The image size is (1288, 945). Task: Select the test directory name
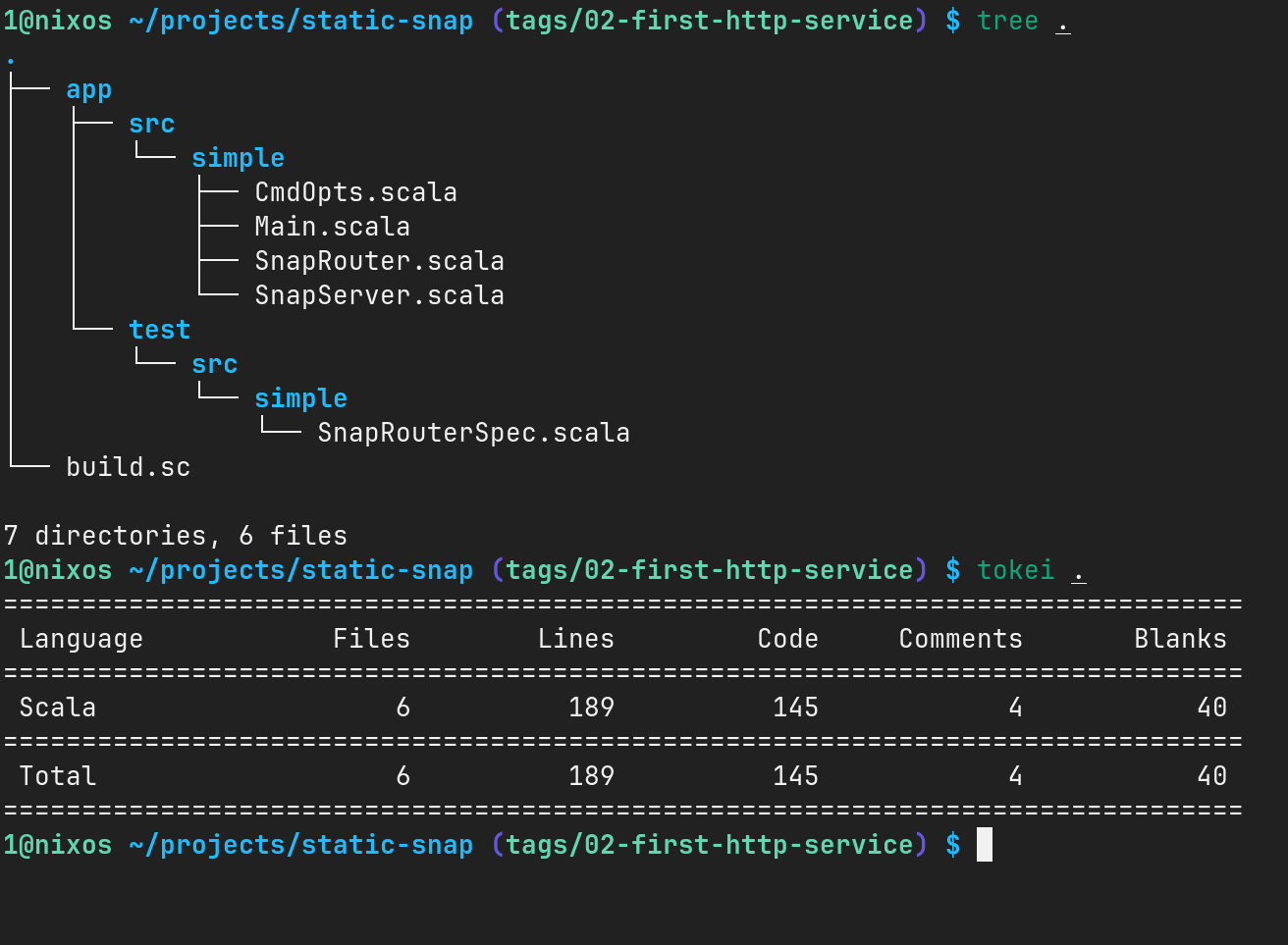159,330
